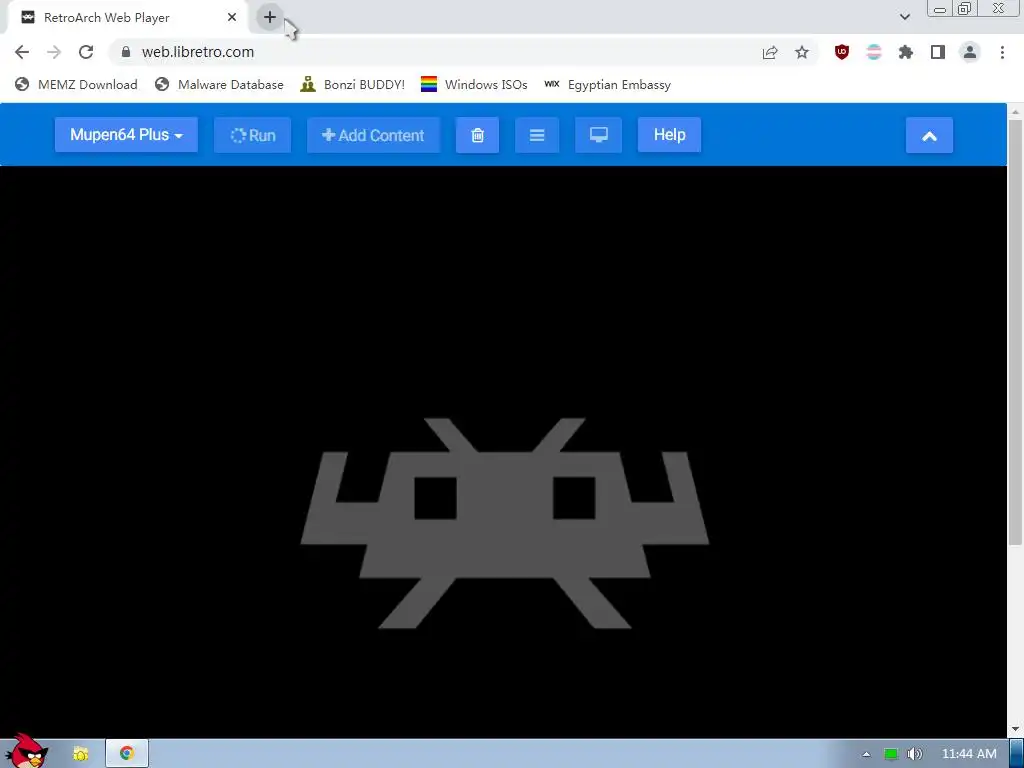Screen dimensions: 1024x768
Task: Collapse the toolbar with the up chevron
Action: click(929, 136)
